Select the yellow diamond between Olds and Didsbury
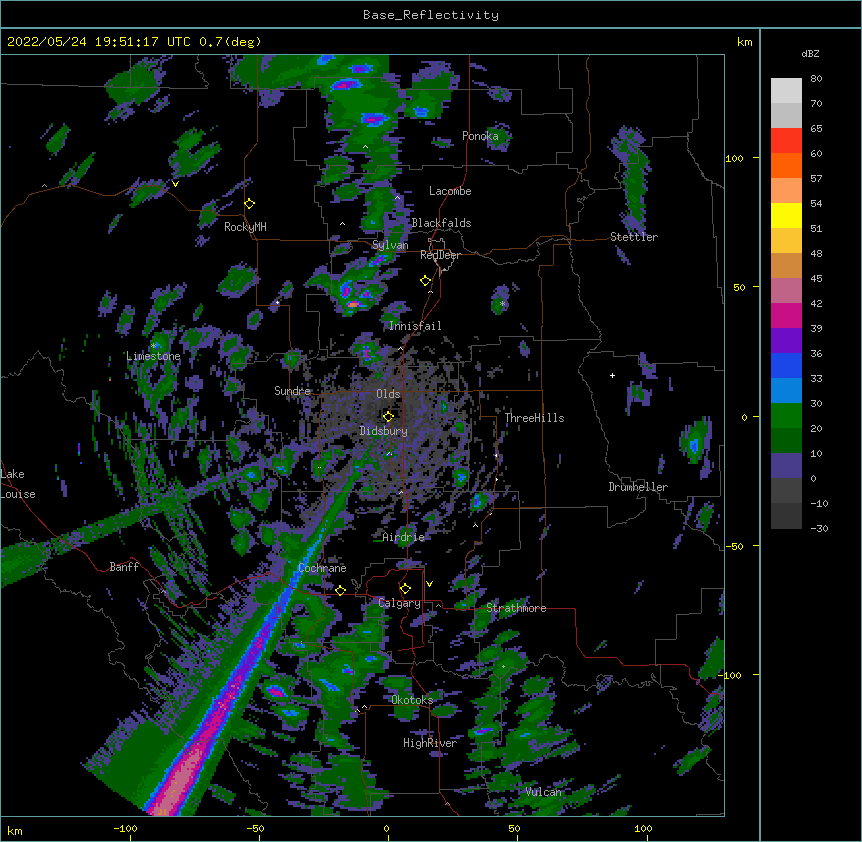This screenshot has width=862, height=842. [388, 416]
